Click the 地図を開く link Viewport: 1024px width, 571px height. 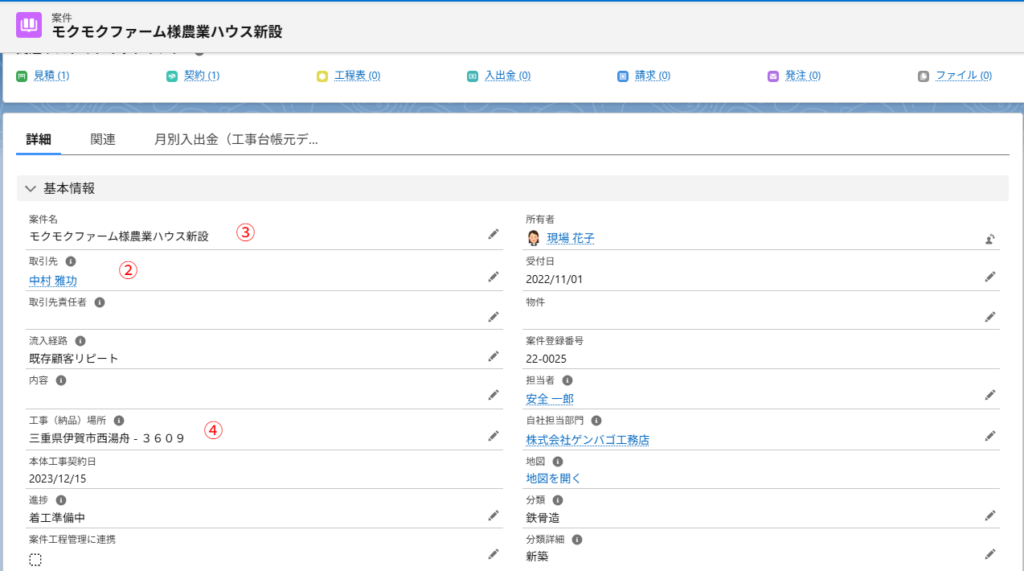(x=553, y=478)
